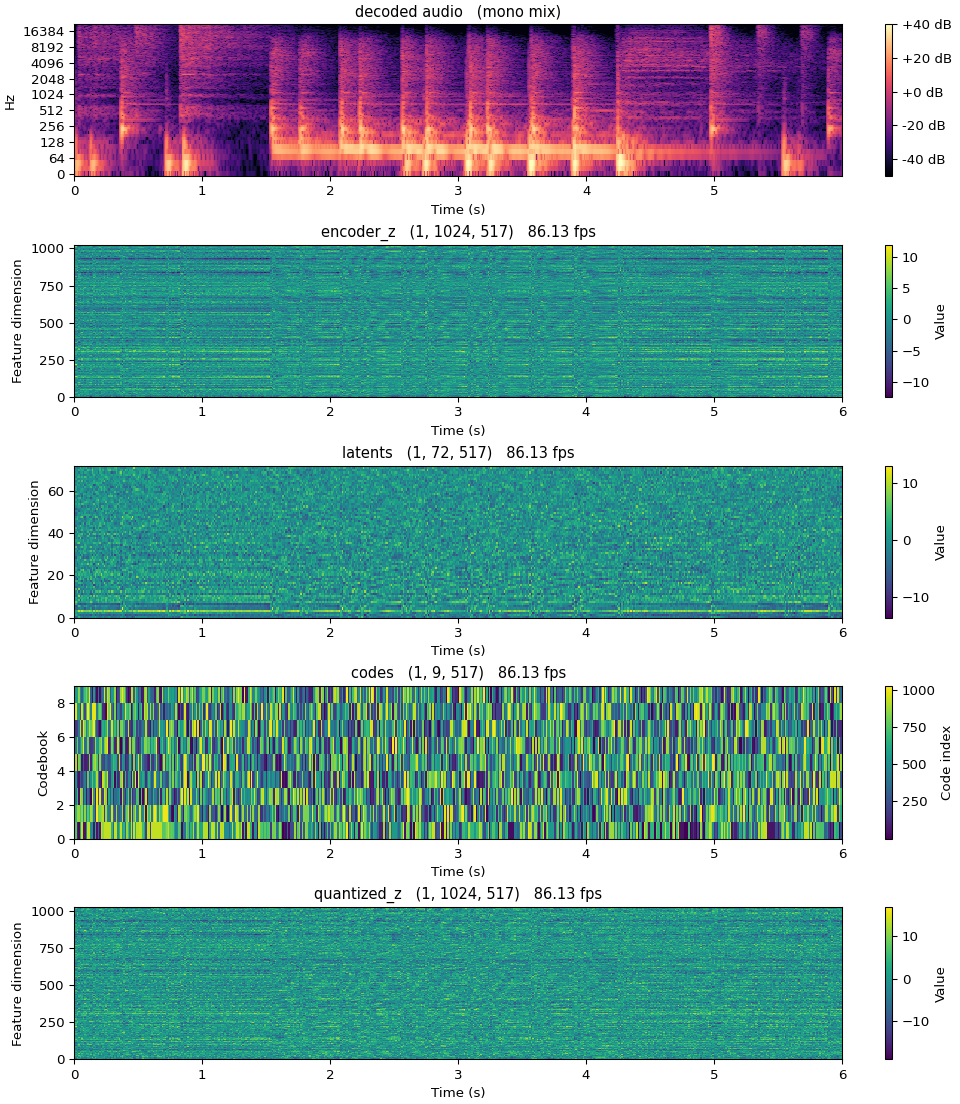Viewport: 960px width, 1104px height.
Task: Click the 'decoded audio (mono mix)' plot title
Action: (x=458, y=11)
